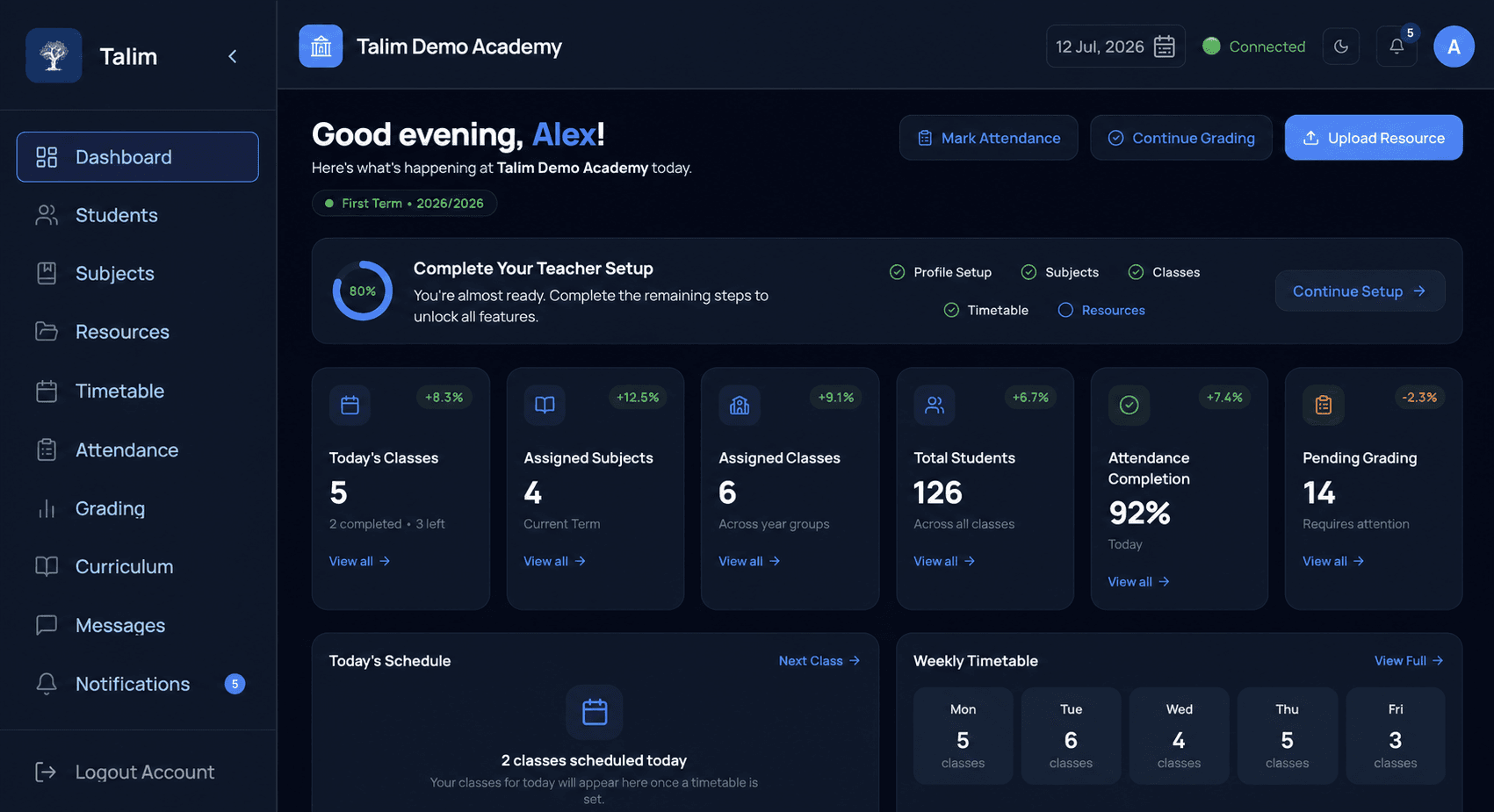
Task: Click the Profile Setup check item
Action: coord(941,272)
